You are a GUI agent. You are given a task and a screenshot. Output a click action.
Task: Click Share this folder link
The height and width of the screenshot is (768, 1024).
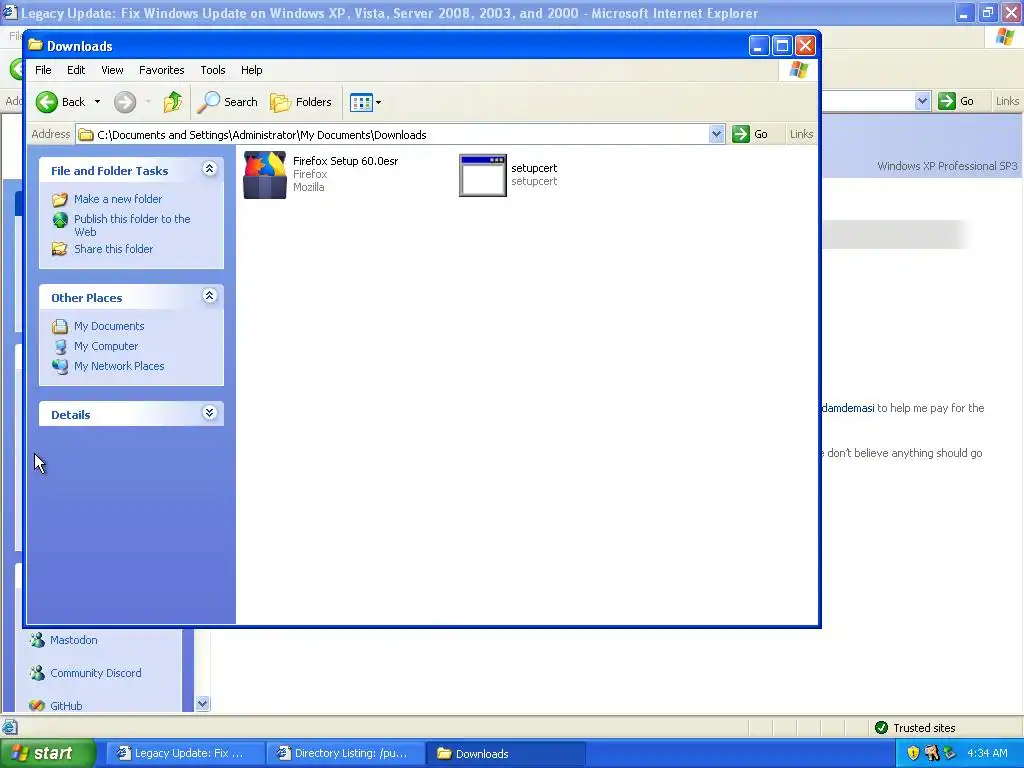tap(114, 249)
